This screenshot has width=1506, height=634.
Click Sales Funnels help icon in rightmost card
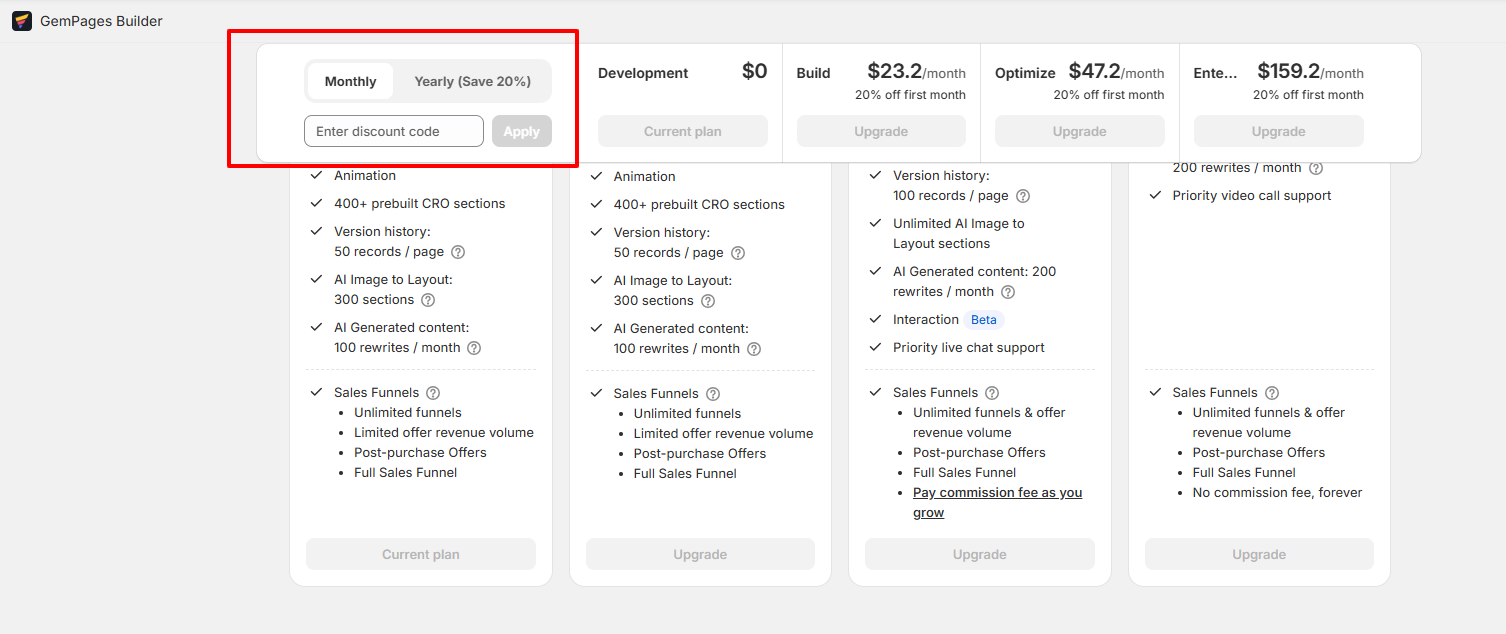tap(1272, 393)
